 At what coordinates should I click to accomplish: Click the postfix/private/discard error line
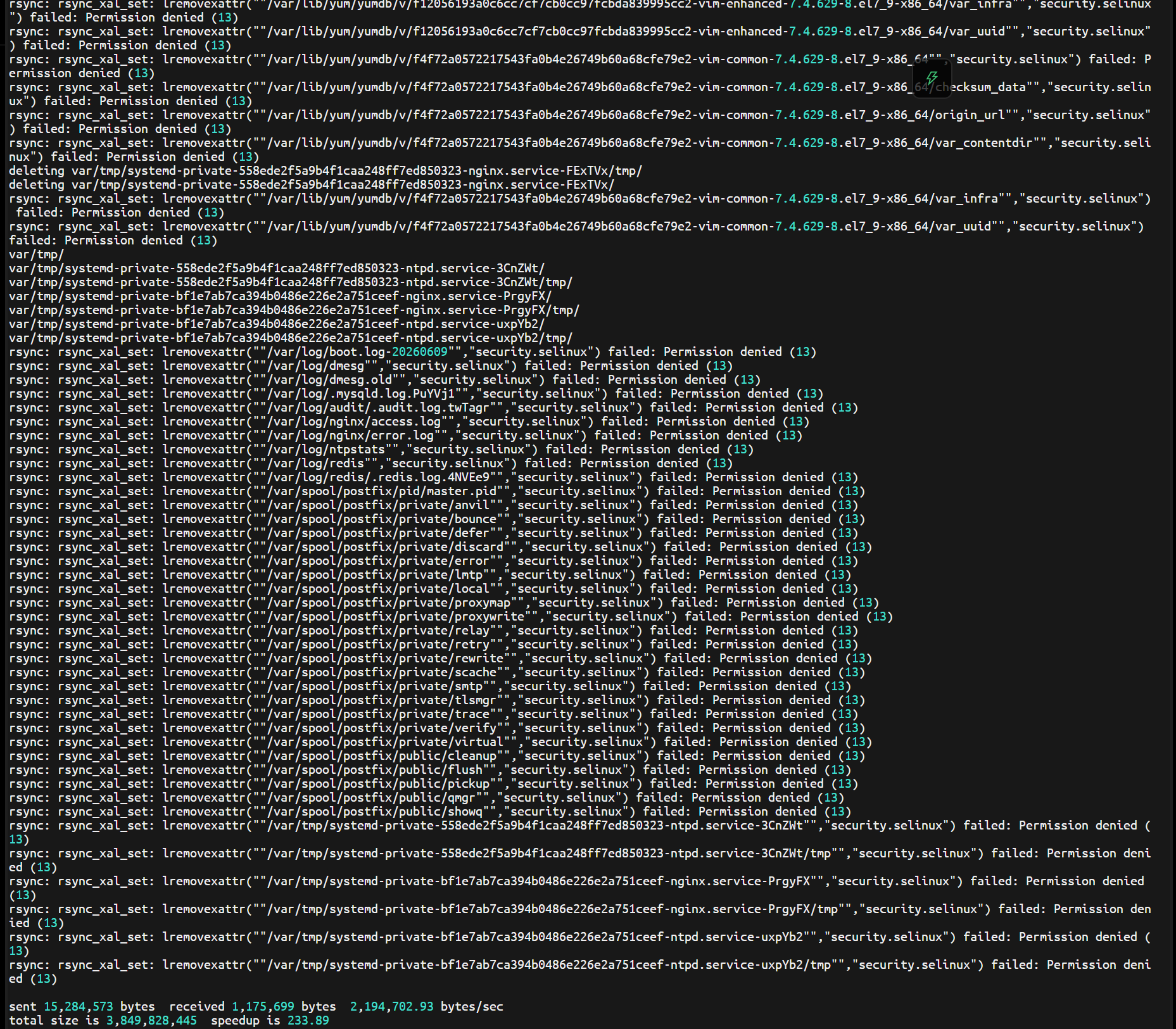[x=440, y=547]
